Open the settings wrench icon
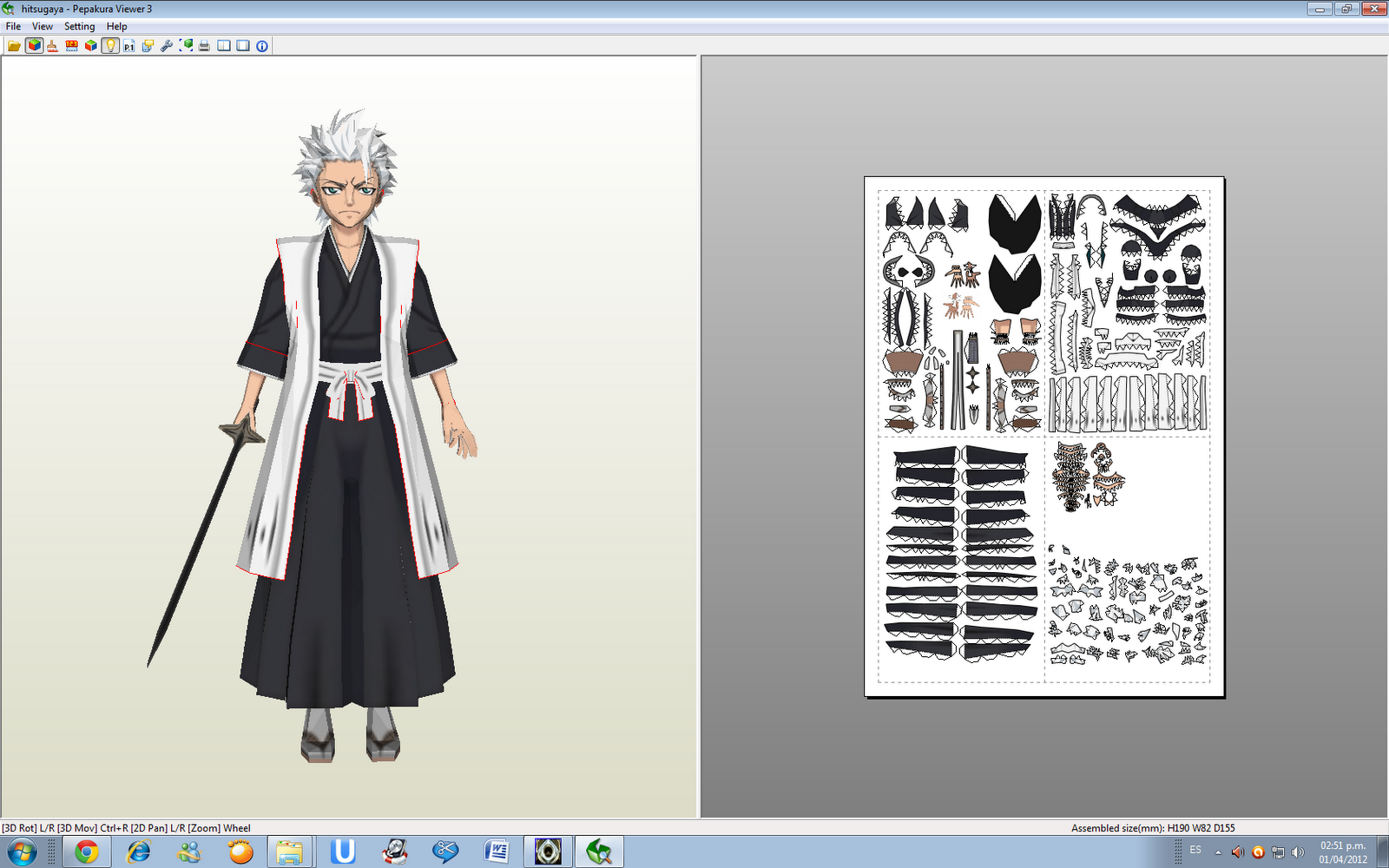 (167, 46)
